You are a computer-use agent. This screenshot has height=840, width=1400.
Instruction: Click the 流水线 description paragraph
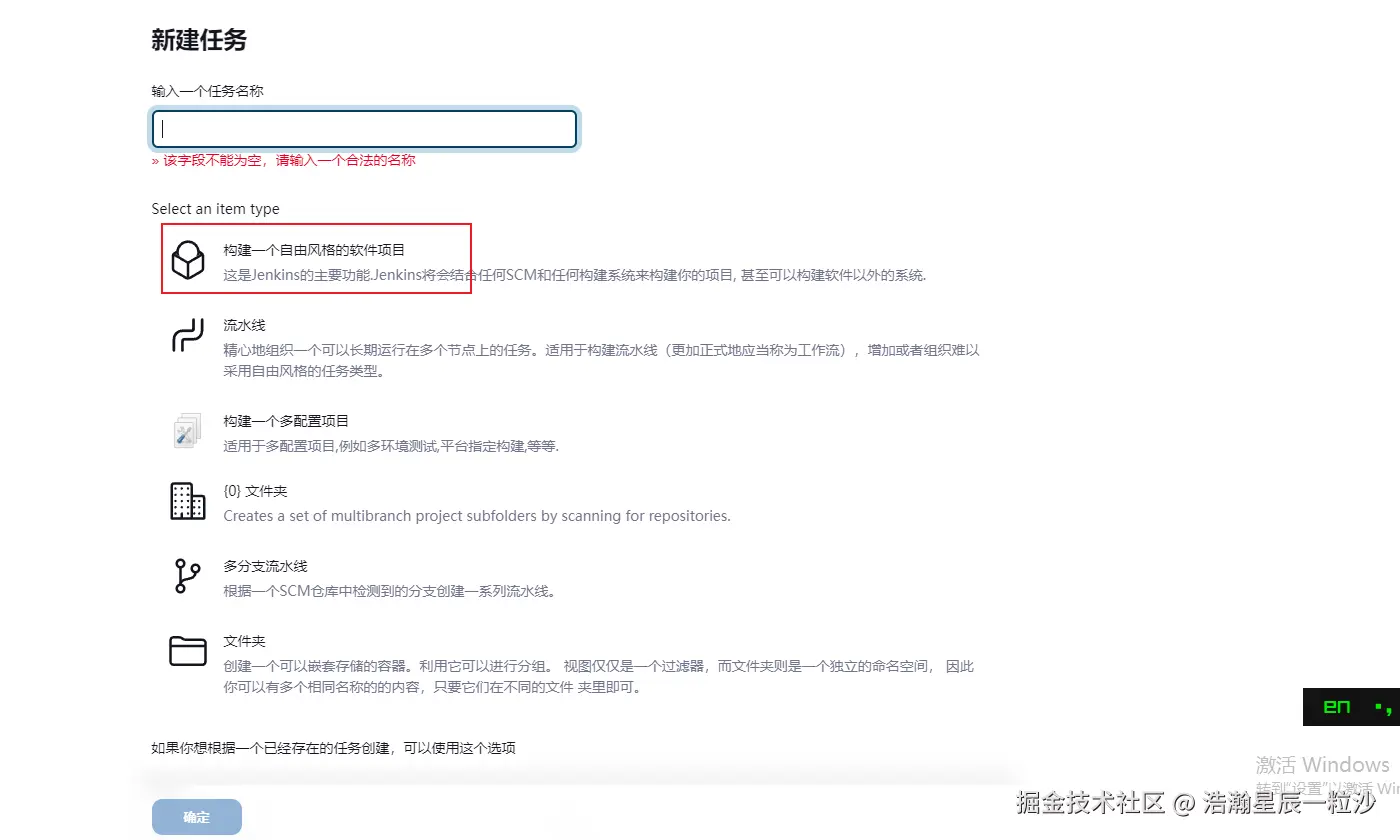click(601, 360)
